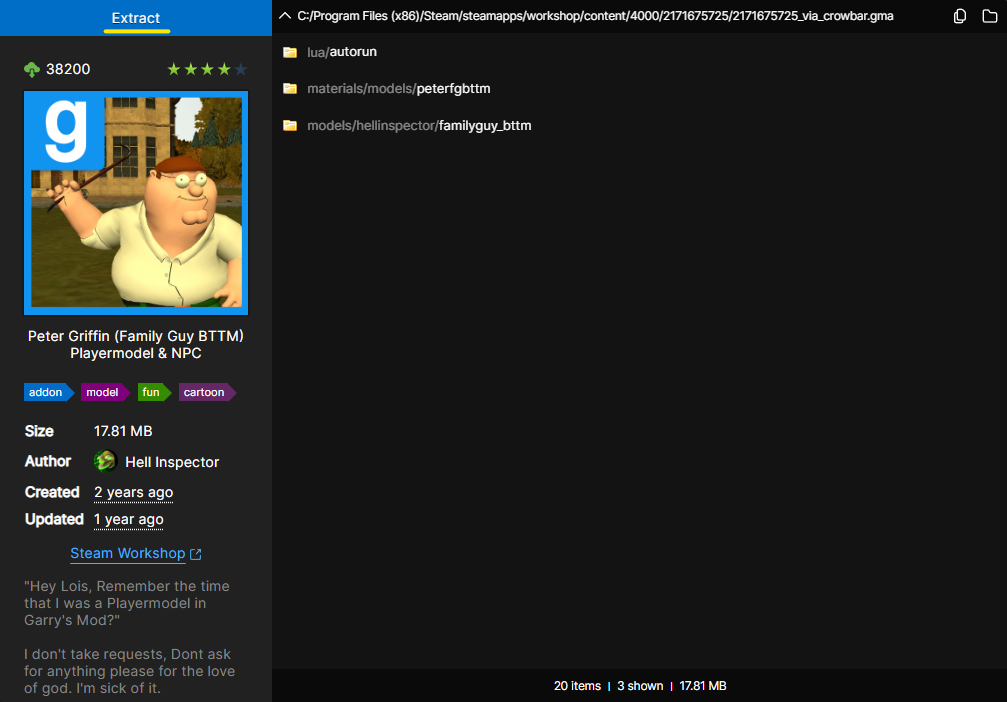Viewport: 1007px width, 702px height.
Task: Select the green fun tag
Action: point(152,392)
